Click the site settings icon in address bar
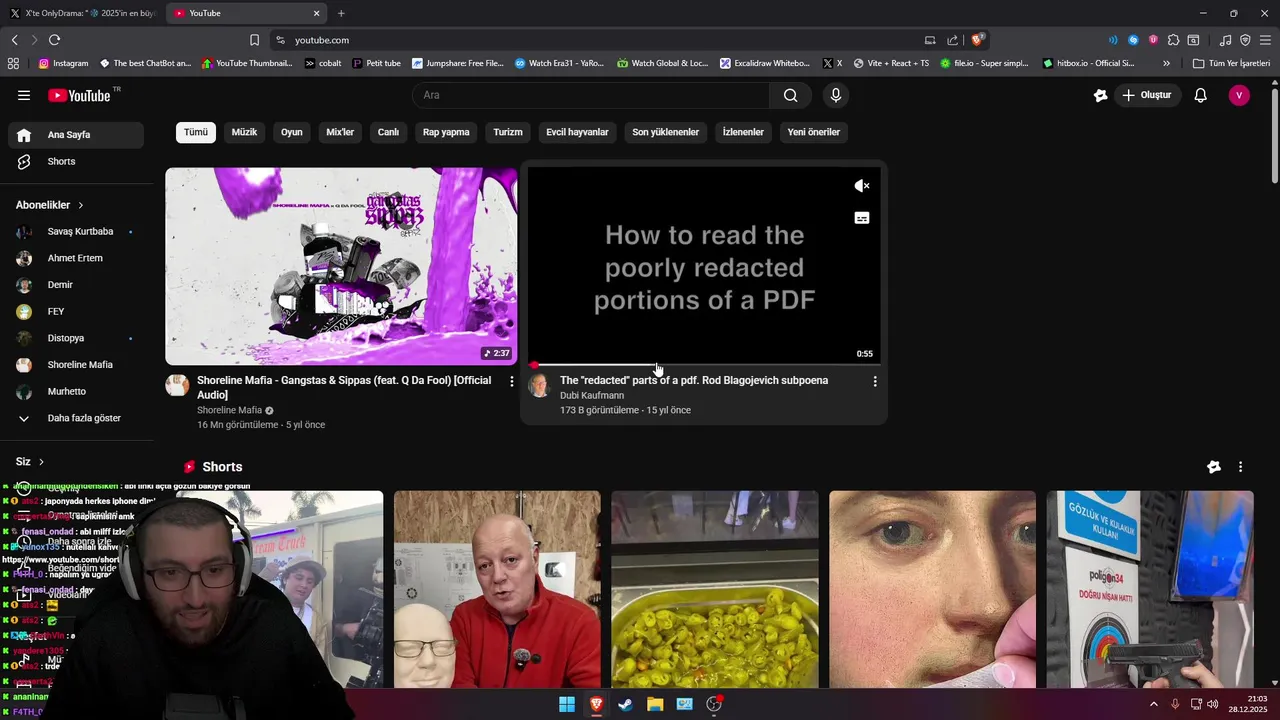 coord(280,40)
